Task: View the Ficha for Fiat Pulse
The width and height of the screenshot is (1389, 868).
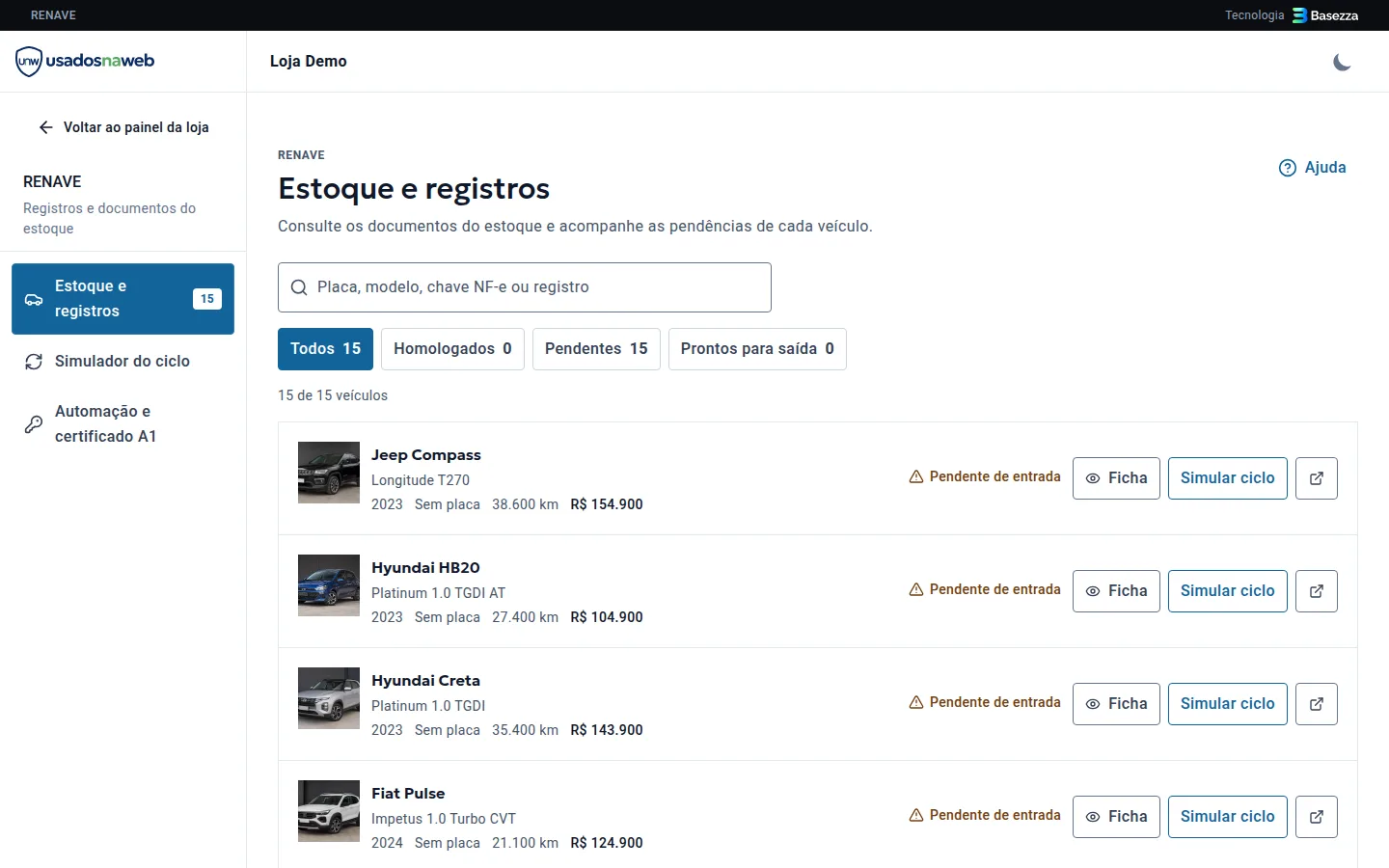Action: pyautogui.click(x=1116, y=817)
